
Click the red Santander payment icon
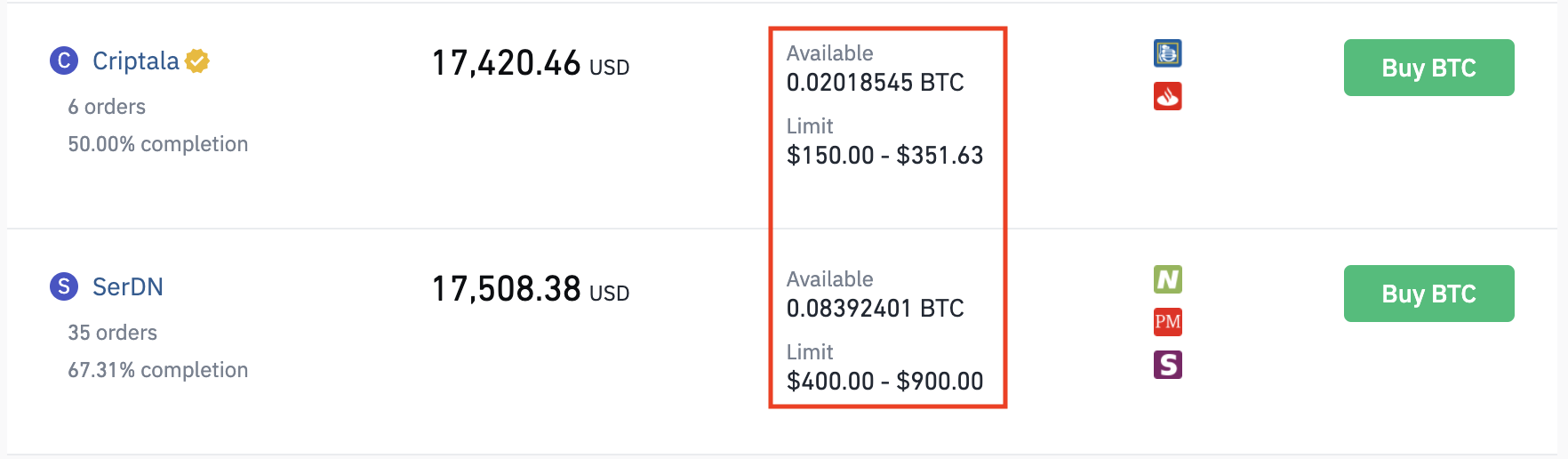[1168, 96]
